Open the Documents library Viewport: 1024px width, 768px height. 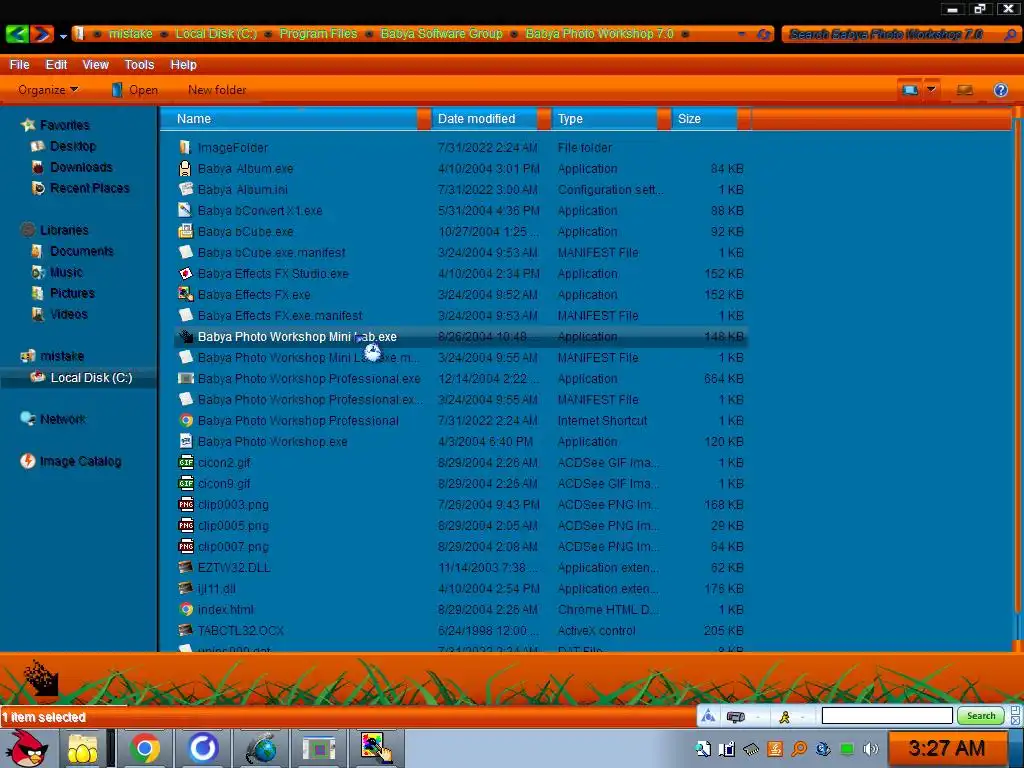[x=82, y=251]
